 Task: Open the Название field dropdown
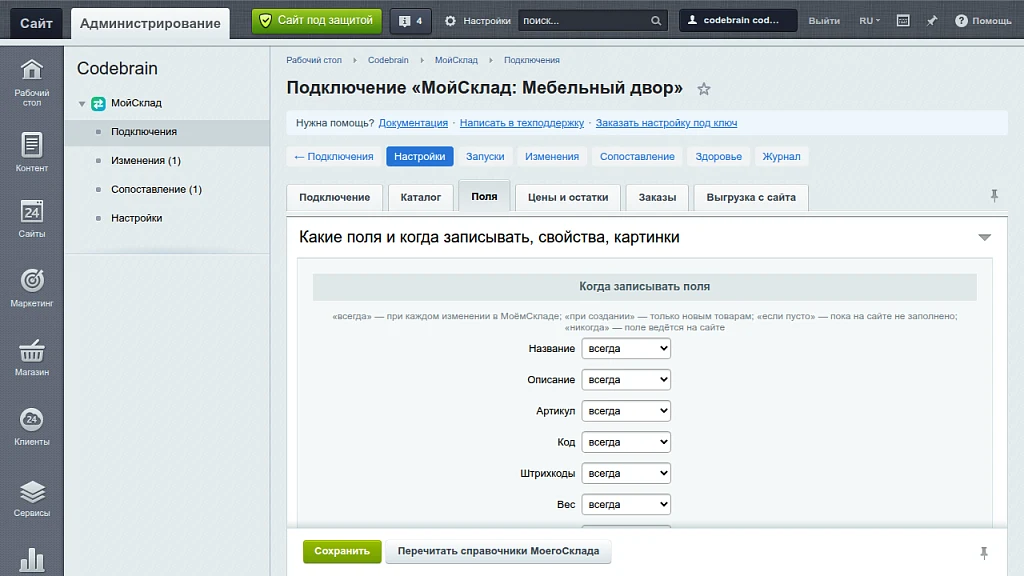[x=626, y=349]
